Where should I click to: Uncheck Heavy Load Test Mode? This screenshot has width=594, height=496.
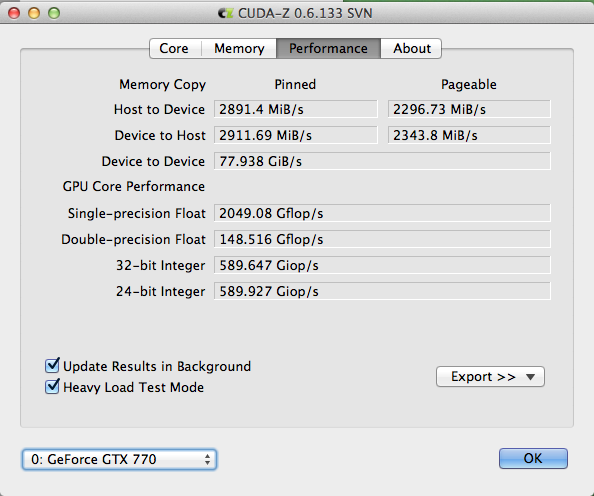(x=52, y=386)
